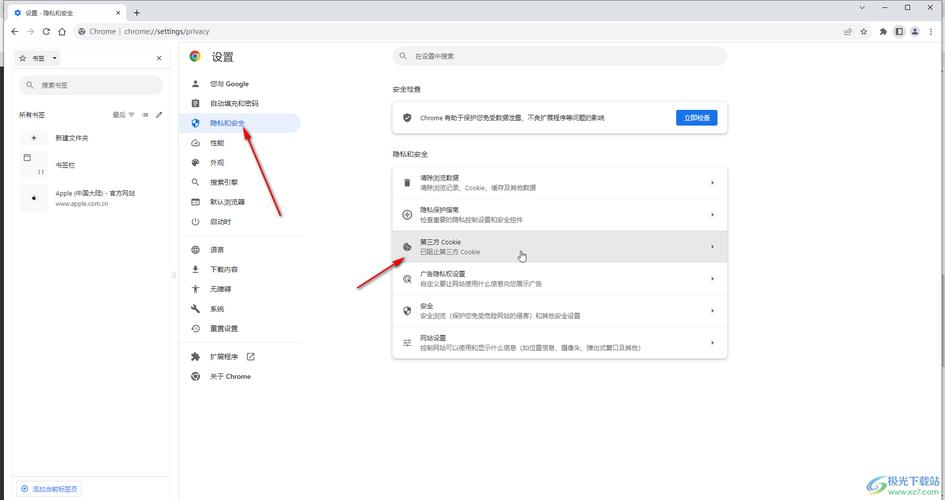Open 关于 Chrome page
Image resolution: width=945 pixels, height=500 pixels.
point(240,377)
